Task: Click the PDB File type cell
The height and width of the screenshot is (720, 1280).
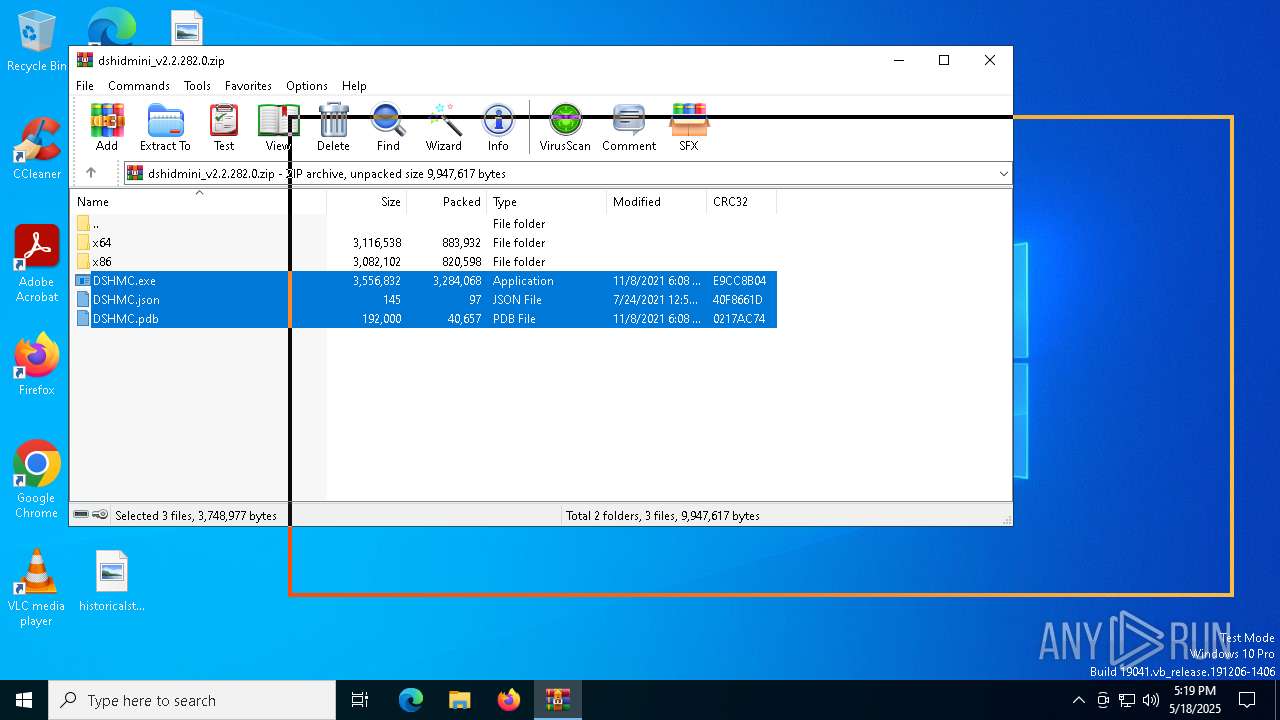Action: point(514,319)
